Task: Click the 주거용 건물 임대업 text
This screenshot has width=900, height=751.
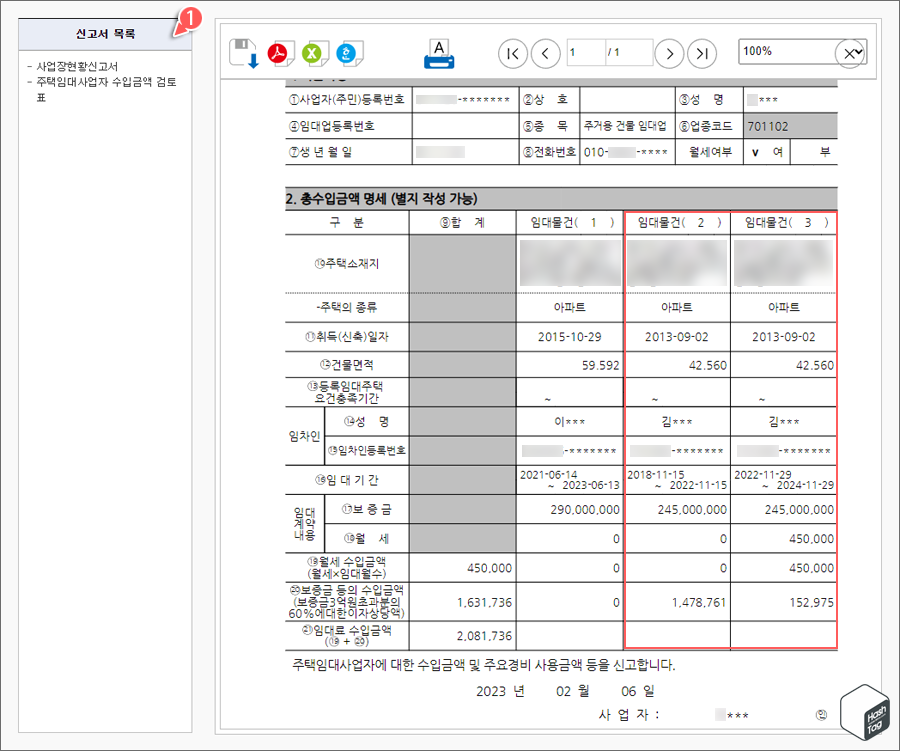Action: (x=625, y=126)
